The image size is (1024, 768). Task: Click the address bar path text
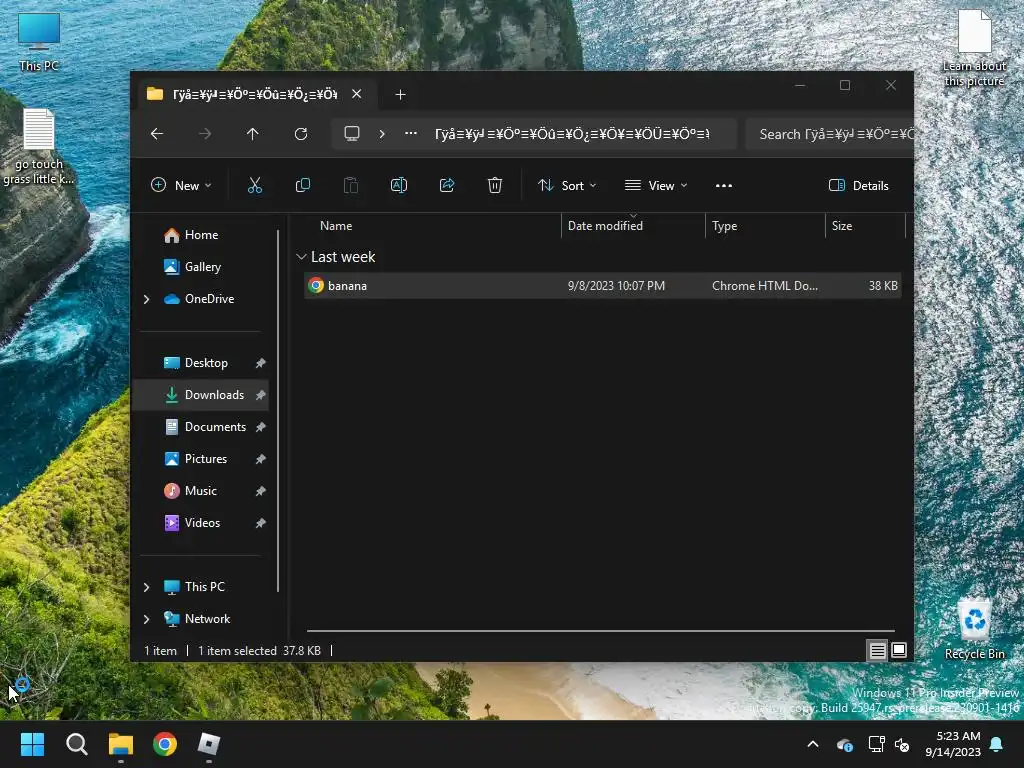572,134
